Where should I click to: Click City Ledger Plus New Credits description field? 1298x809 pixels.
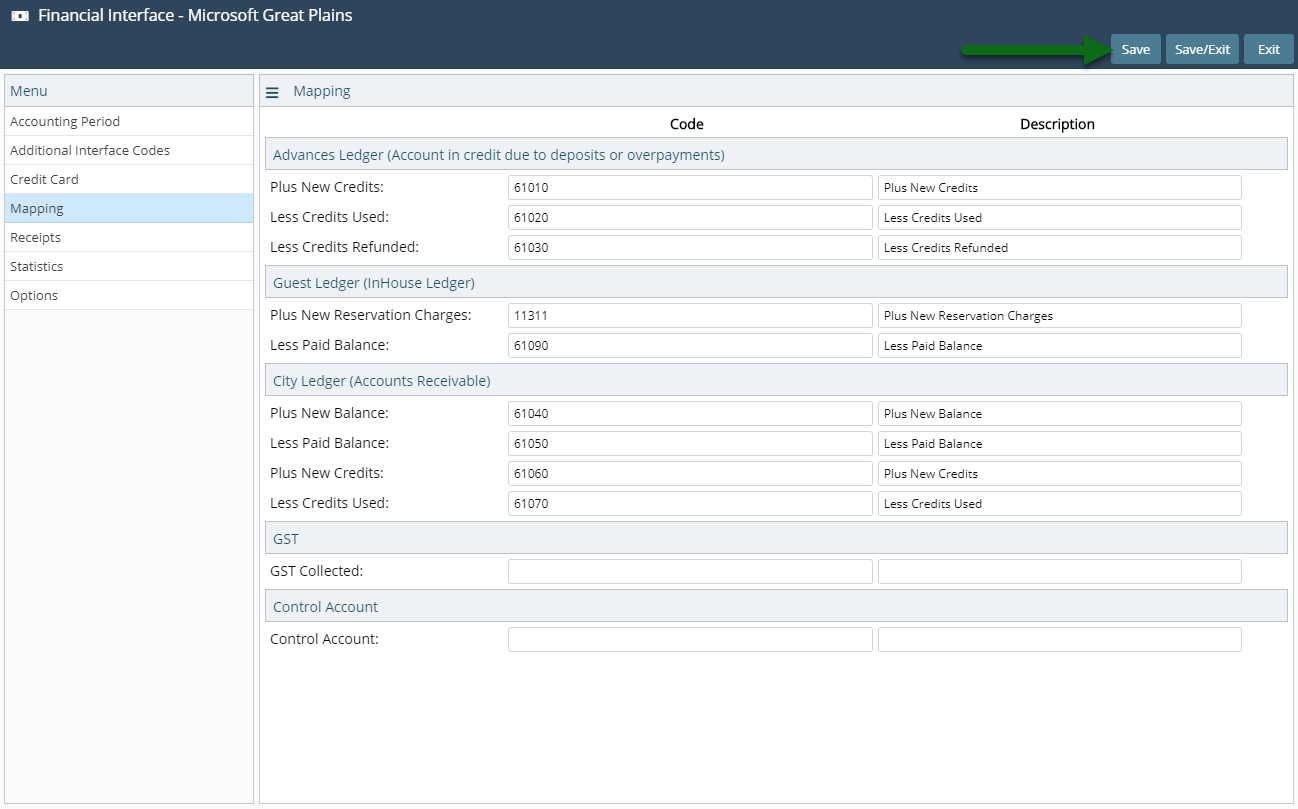[x=1060, y=473]
